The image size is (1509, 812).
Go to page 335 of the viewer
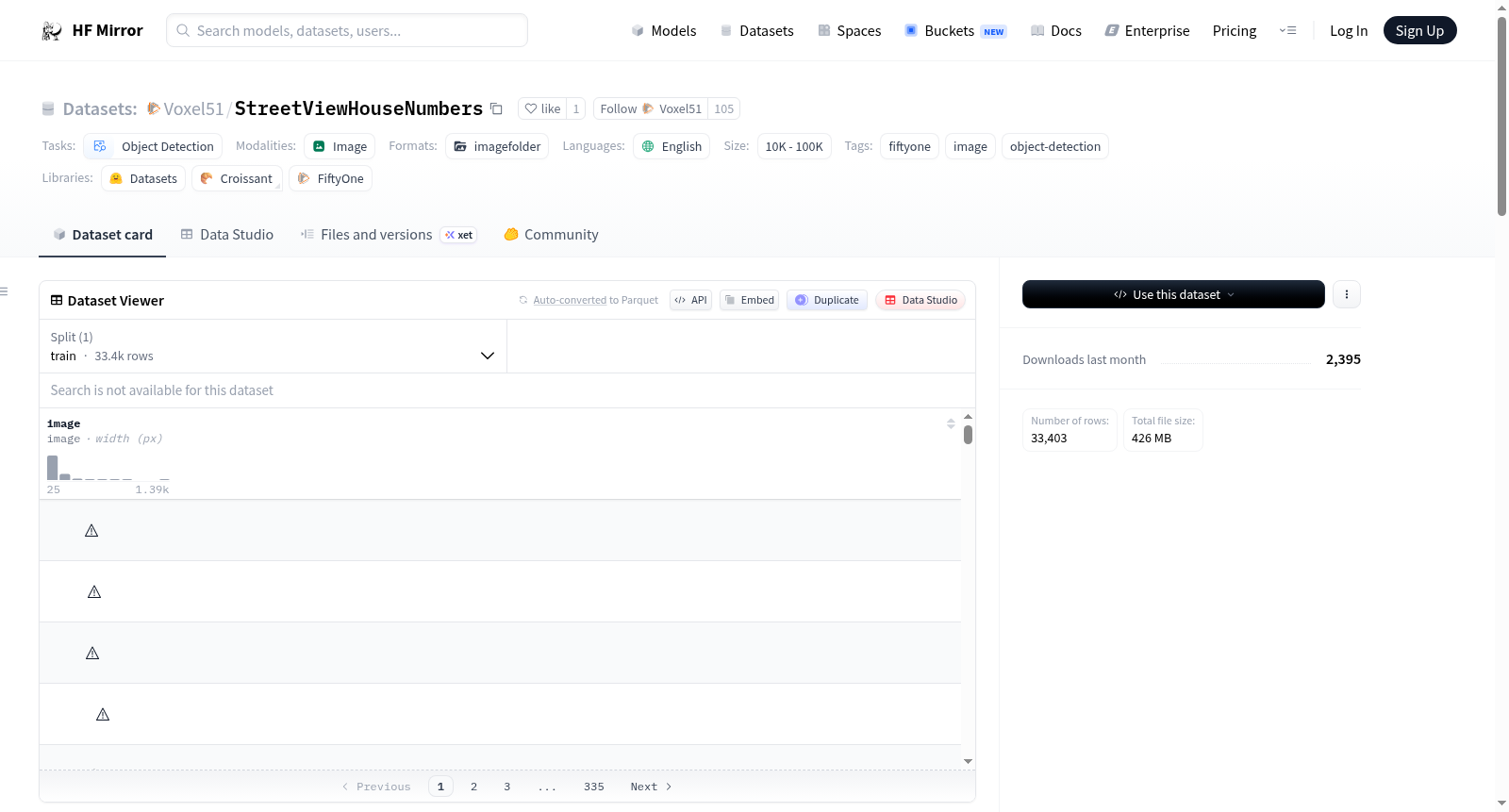coord(594,787)
